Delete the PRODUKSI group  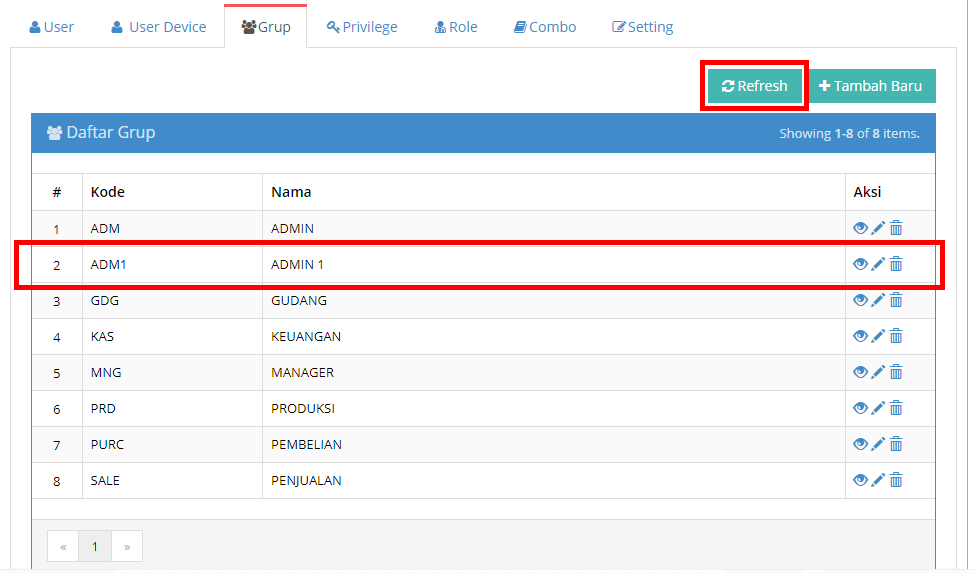[x=896, y=409]
